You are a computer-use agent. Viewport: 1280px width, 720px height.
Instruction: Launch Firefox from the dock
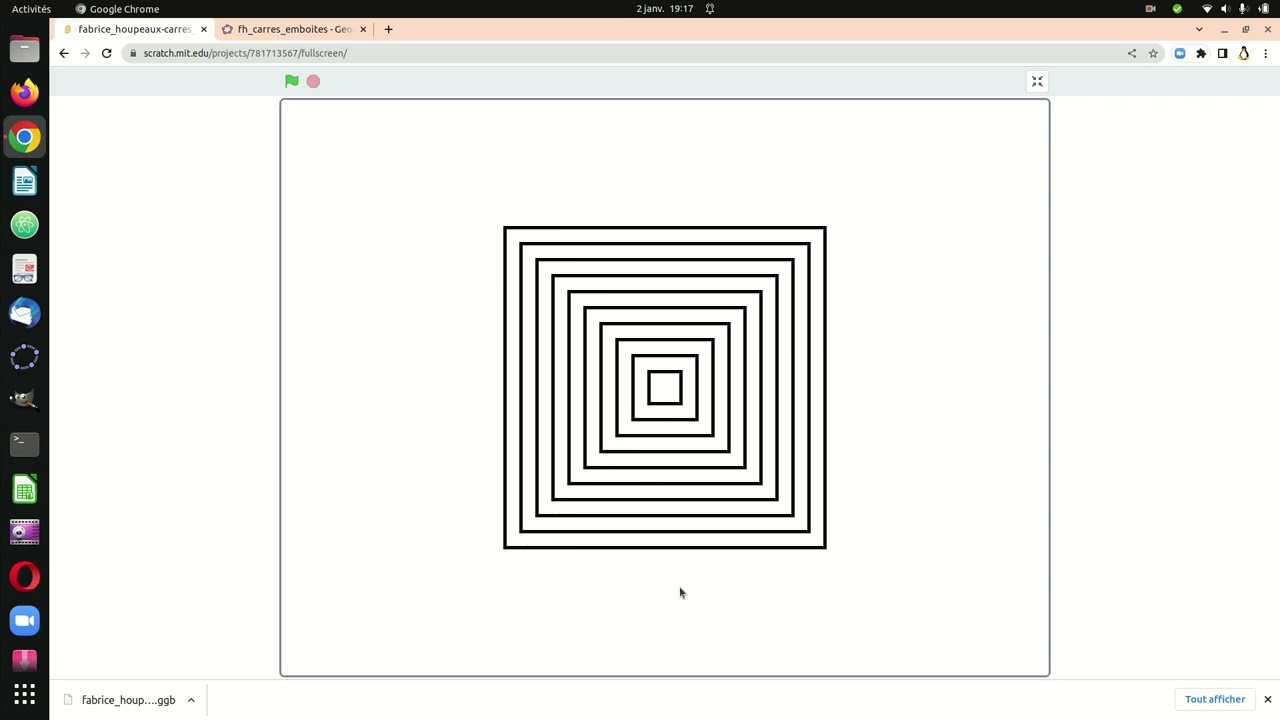[24, 93]
